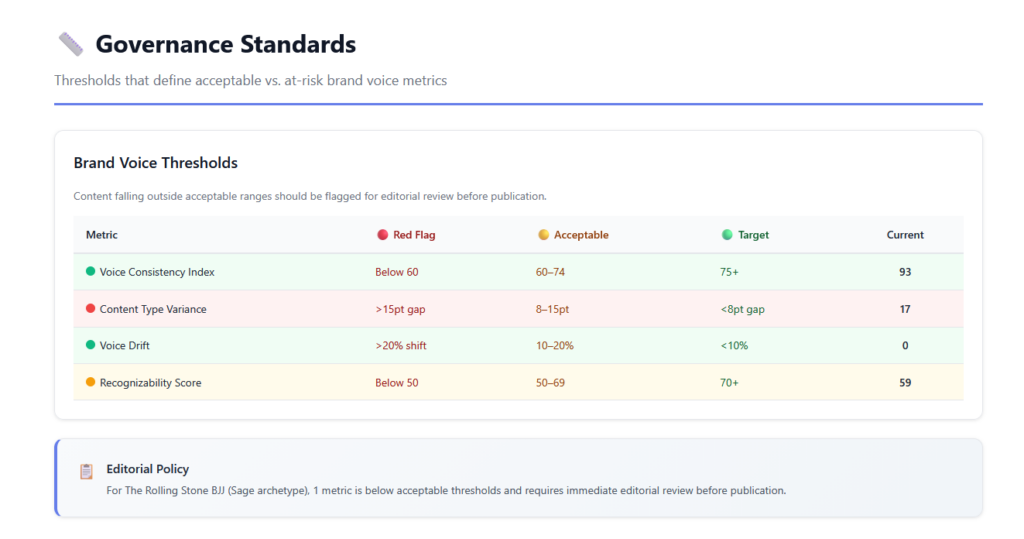Click the Recognizability Score current value 59
This screenshot has width=1024, height=539.
pyautogui.click(x=905, y=383)
